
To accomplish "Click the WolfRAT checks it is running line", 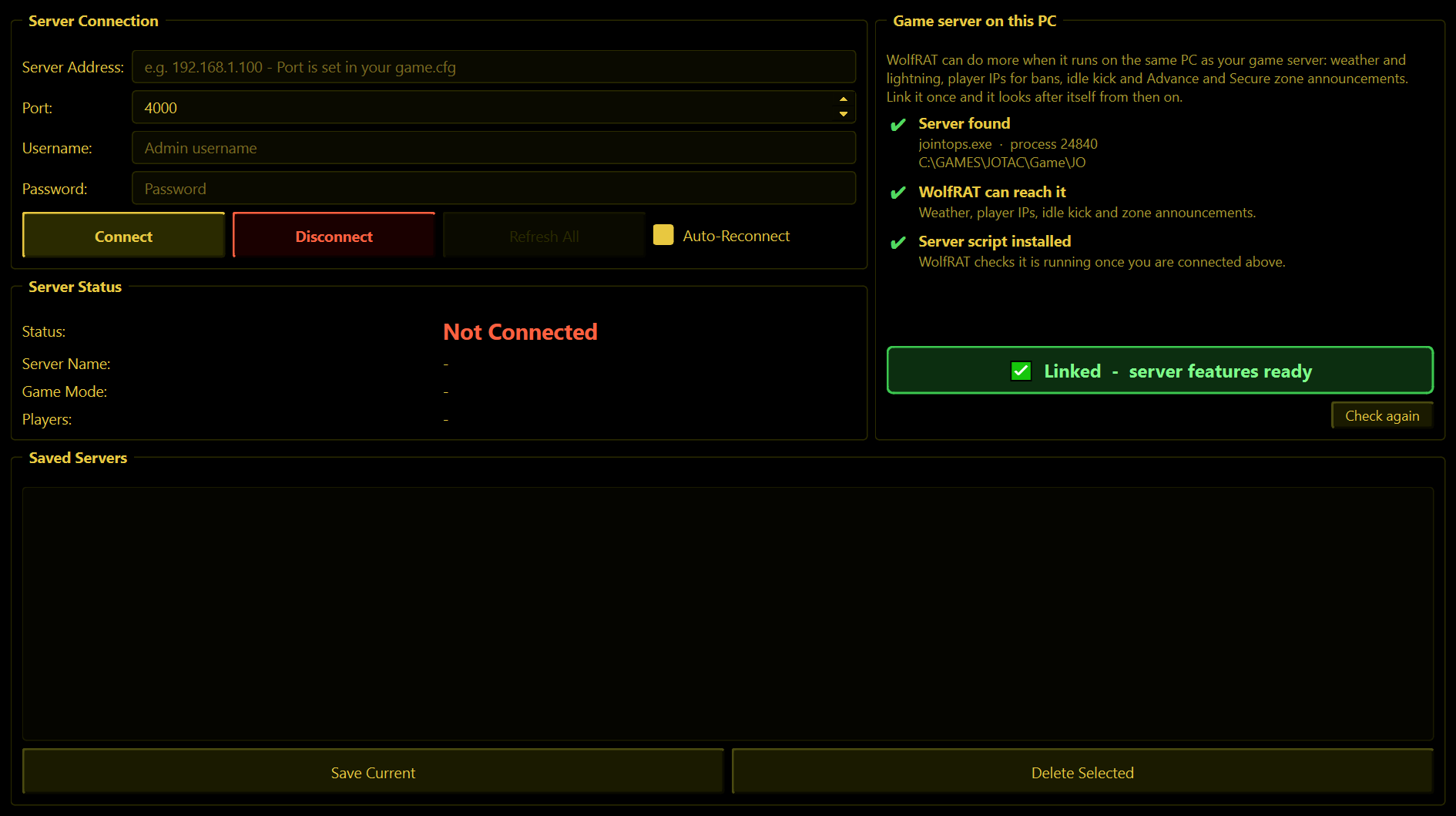I will tap(1102, 262).
